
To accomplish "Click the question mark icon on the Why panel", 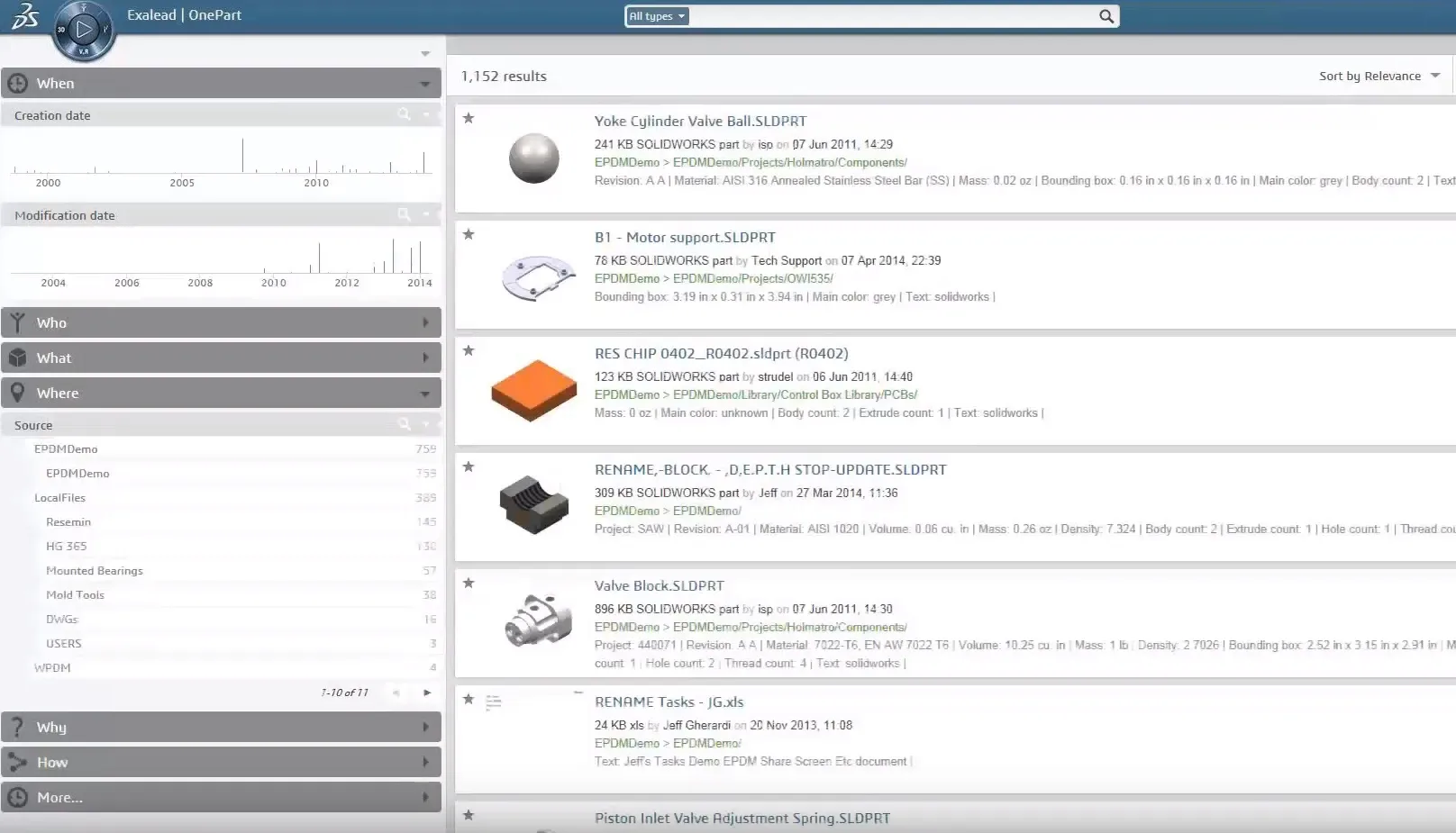I will (17, 727).
